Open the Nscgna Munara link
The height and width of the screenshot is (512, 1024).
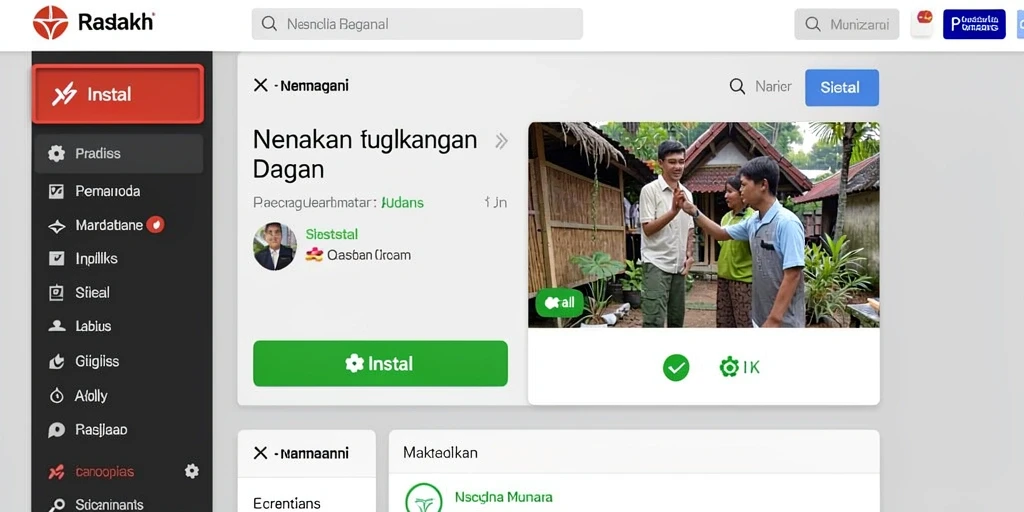tap(504, 498)
